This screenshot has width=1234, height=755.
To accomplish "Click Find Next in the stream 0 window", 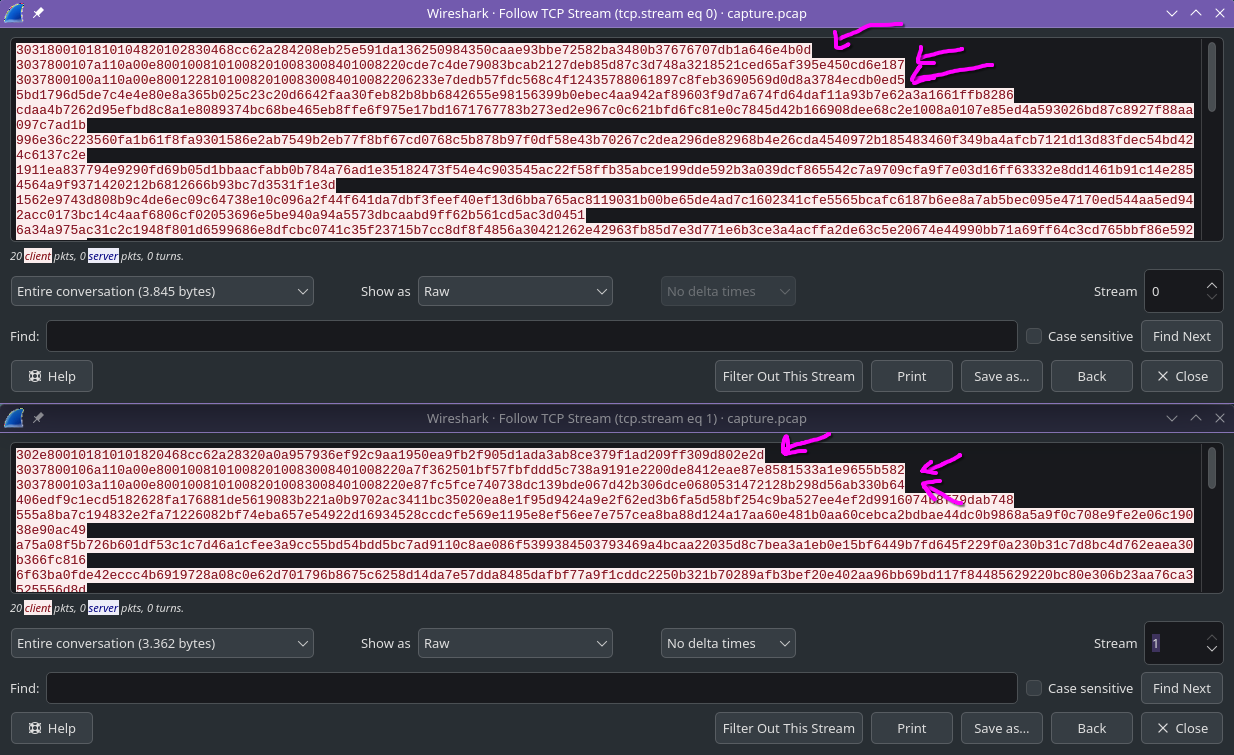I will click(x=1181, y=336).
